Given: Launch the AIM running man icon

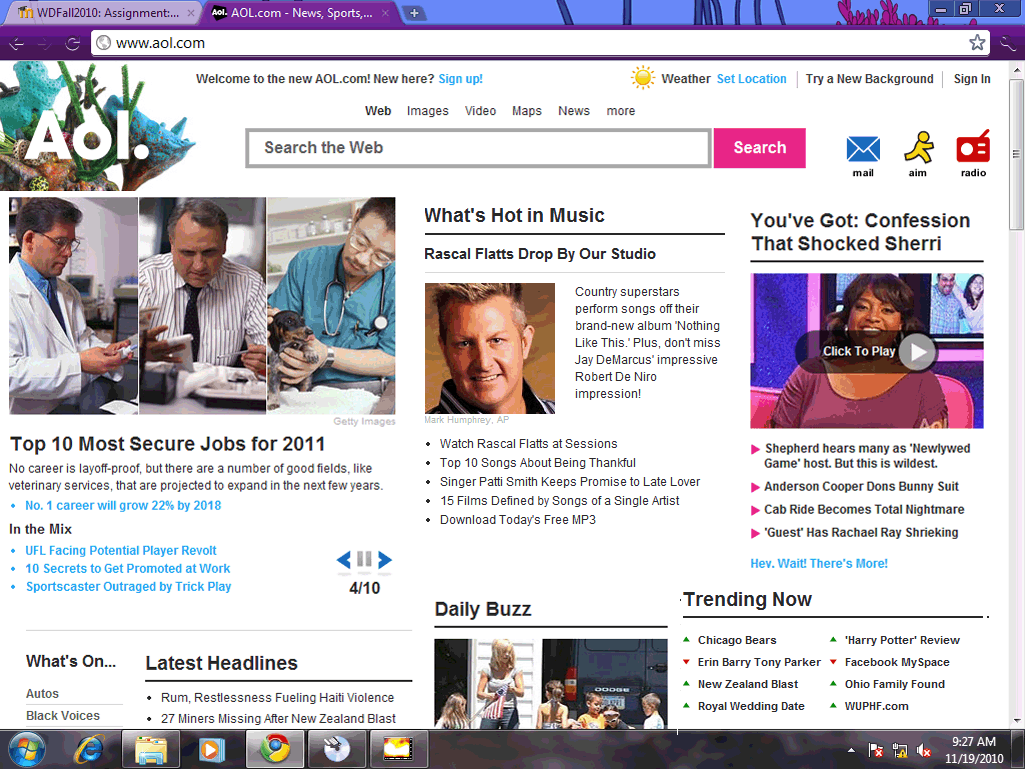Looking at the screenshot, I should pos(917,149).
